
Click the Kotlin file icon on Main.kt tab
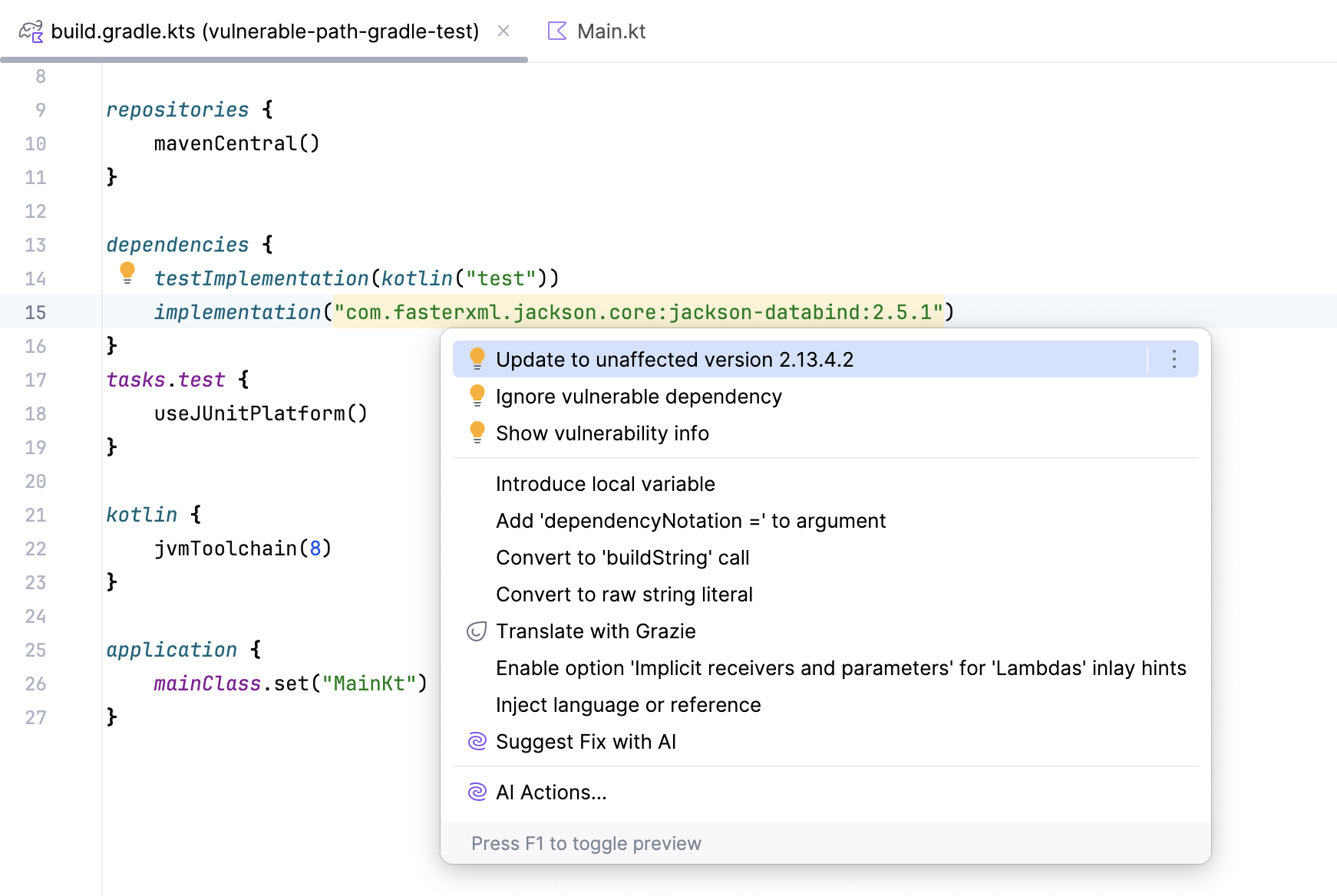(557, 31)
